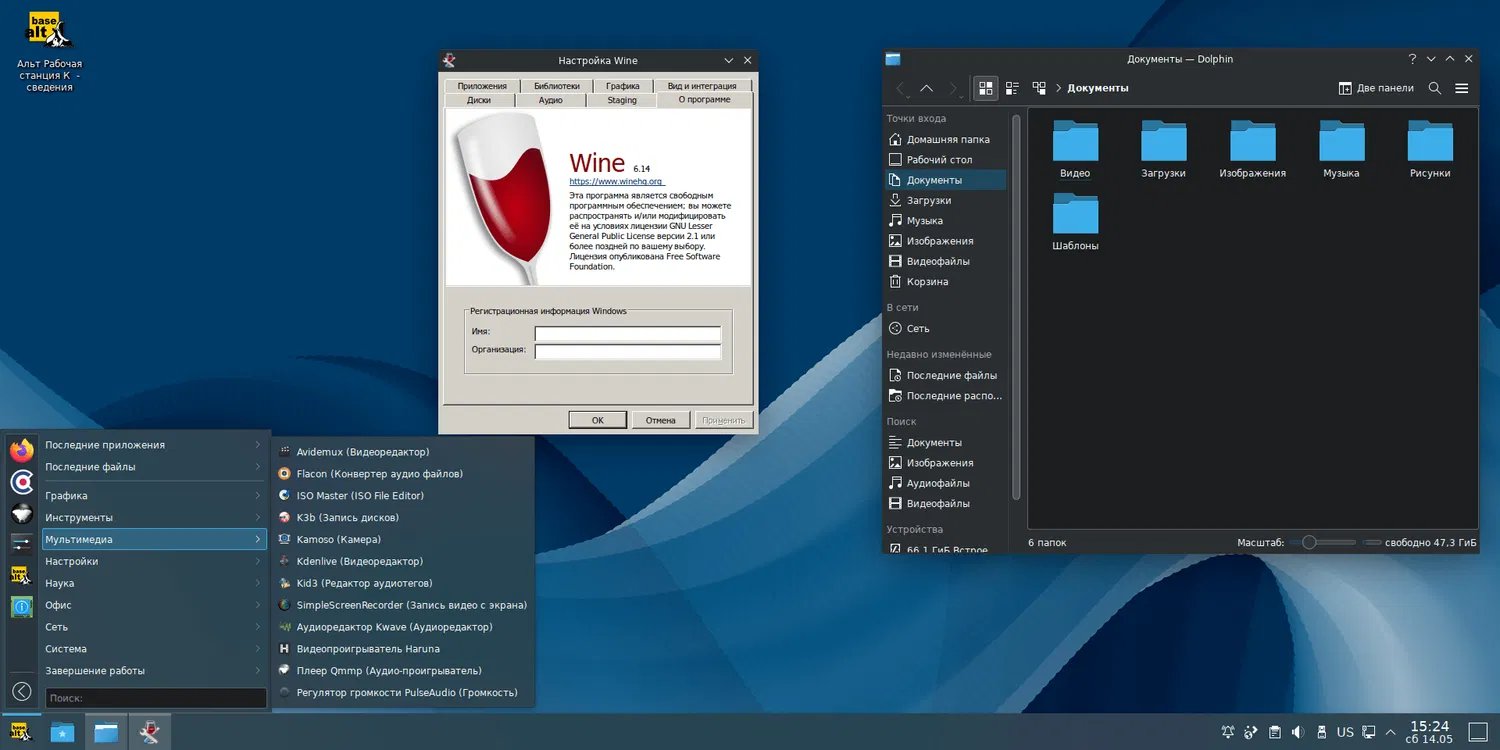The height and width of the screenshot is (750, 1500).
Task: Click the Firefox icon in start menu
Action: (x=21, y=450)
